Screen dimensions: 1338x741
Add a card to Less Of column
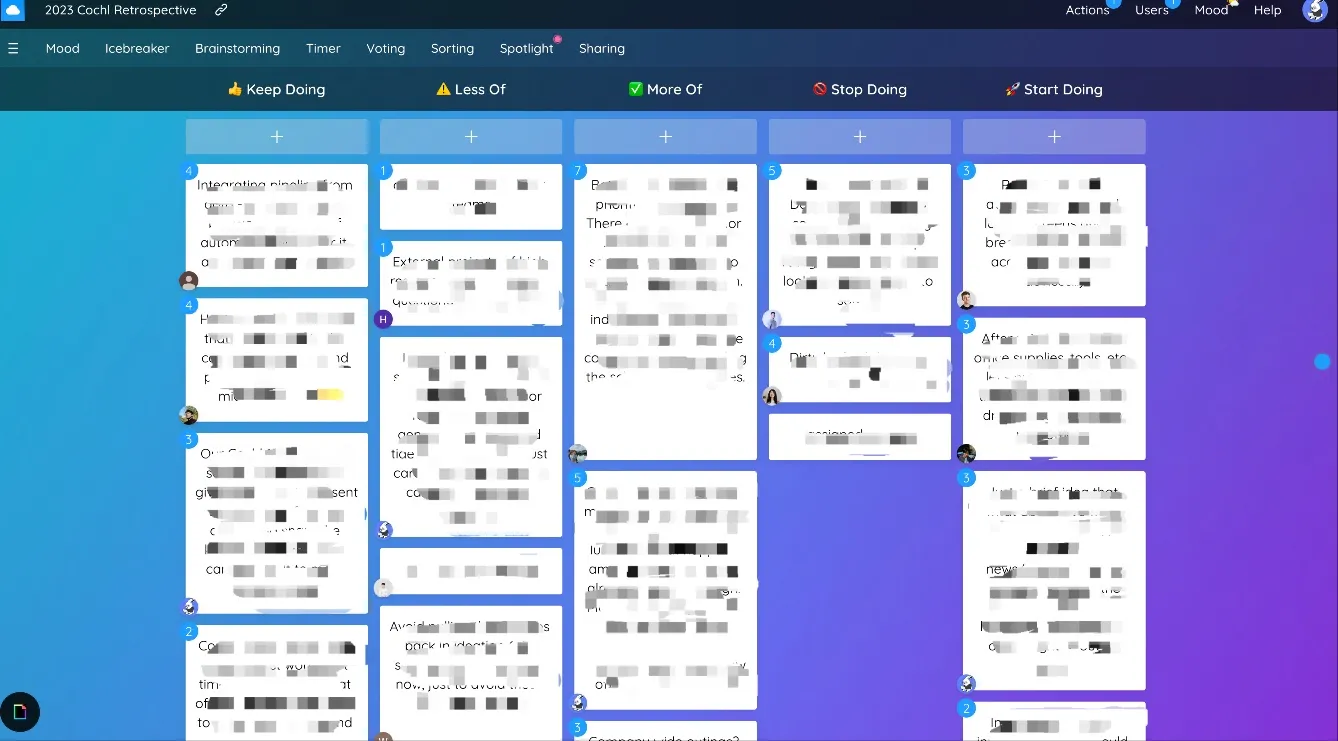471,137
